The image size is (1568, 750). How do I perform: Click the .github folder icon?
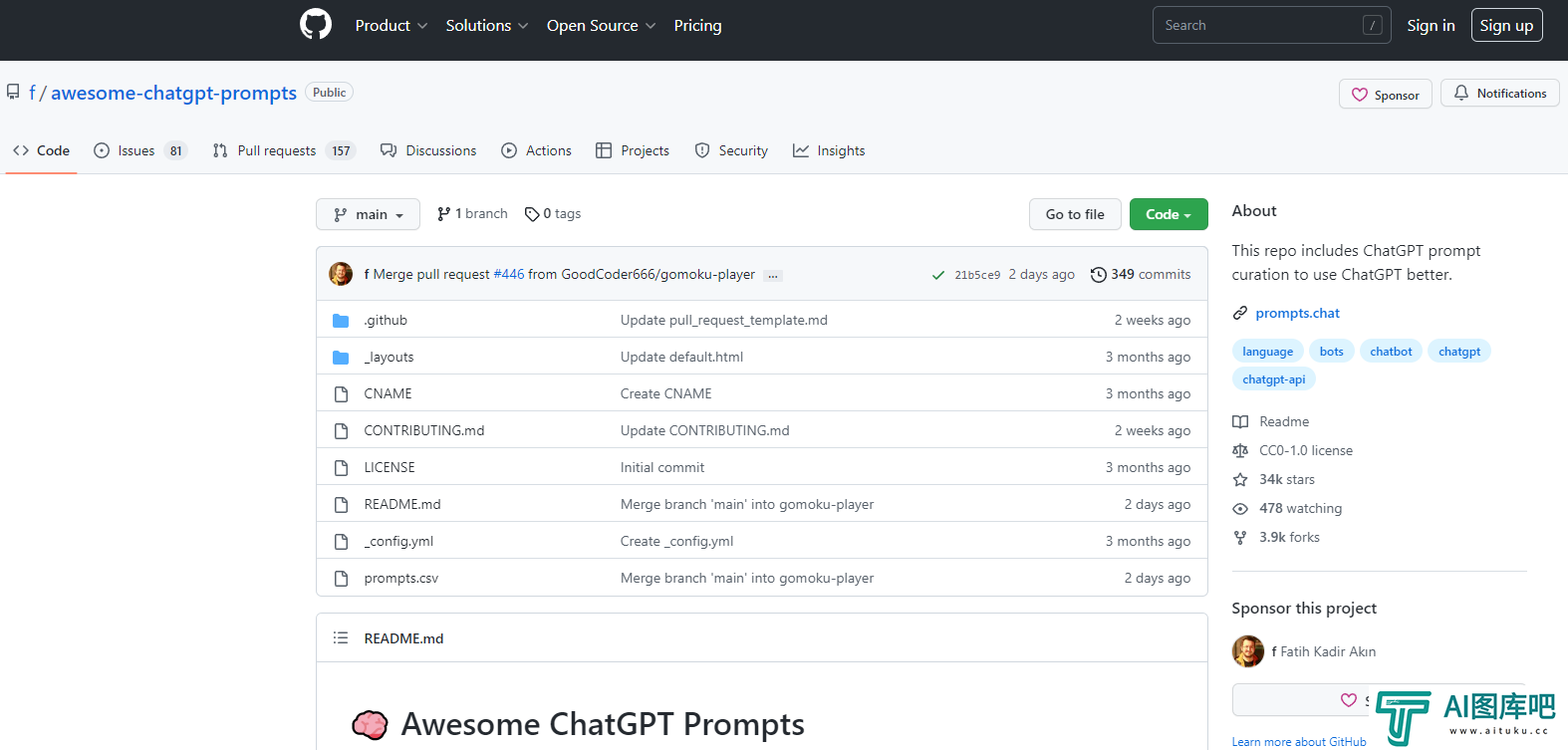pos(341,321)
